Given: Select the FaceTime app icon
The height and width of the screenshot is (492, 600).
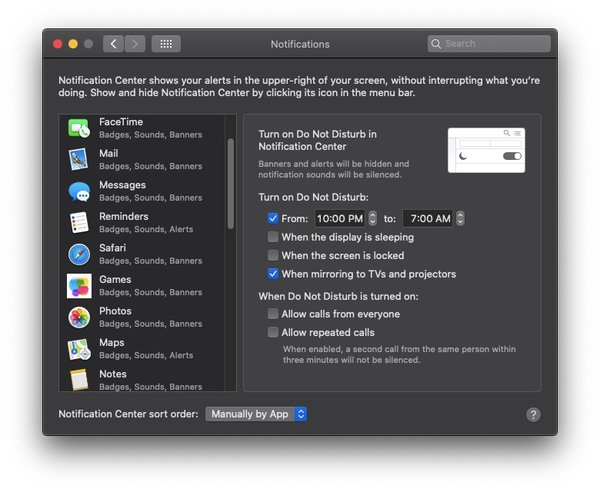Looking at the screenshot, I should (80, 128).
